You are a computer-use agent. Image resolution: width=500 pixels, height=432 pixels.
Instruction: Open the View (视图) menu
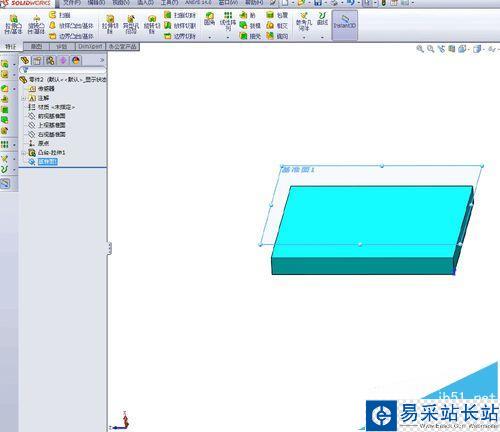click(x=121, y=3)
